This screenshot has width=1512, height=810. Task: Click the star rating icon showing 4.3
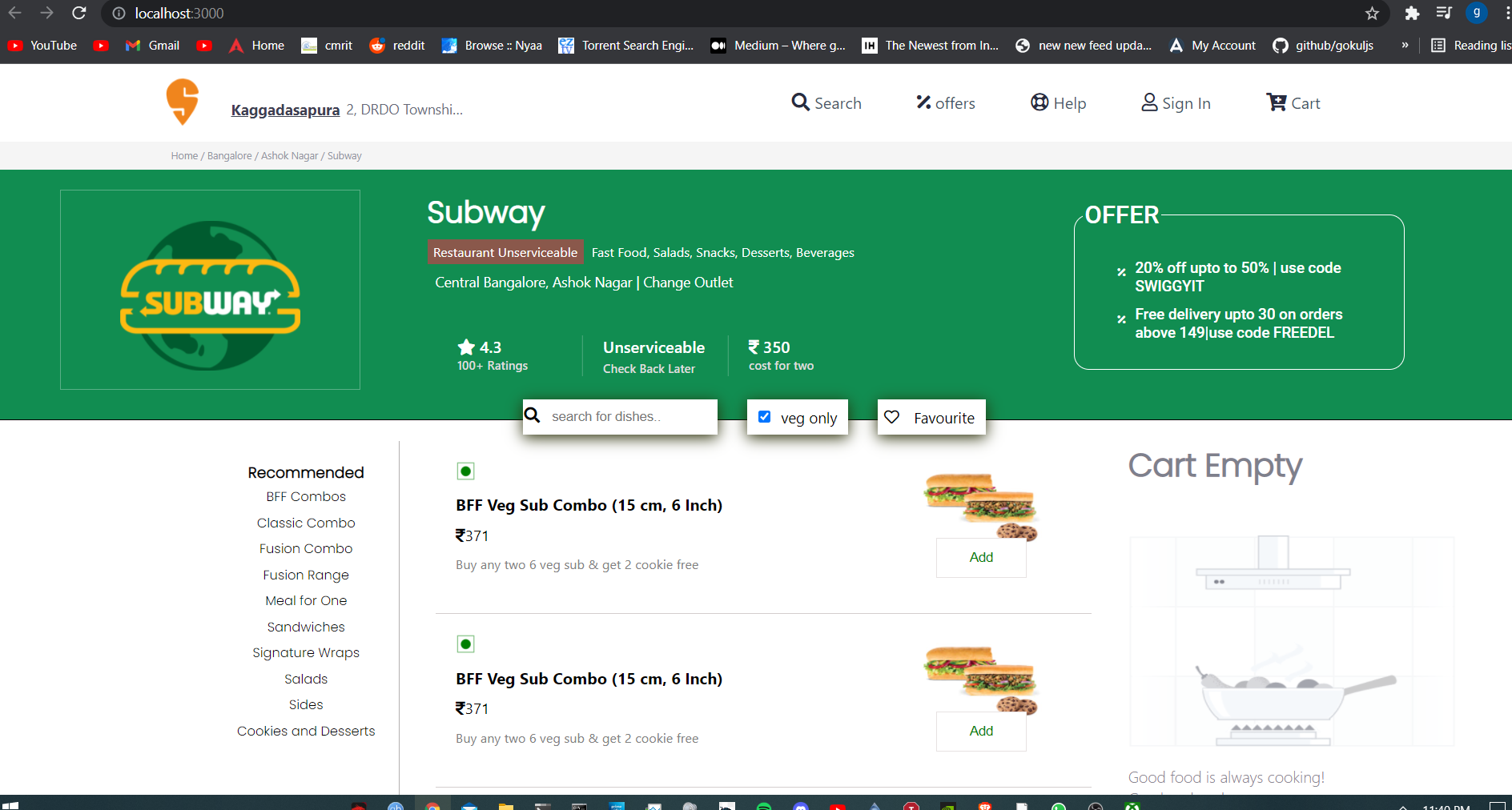click(x=466, y=347)
